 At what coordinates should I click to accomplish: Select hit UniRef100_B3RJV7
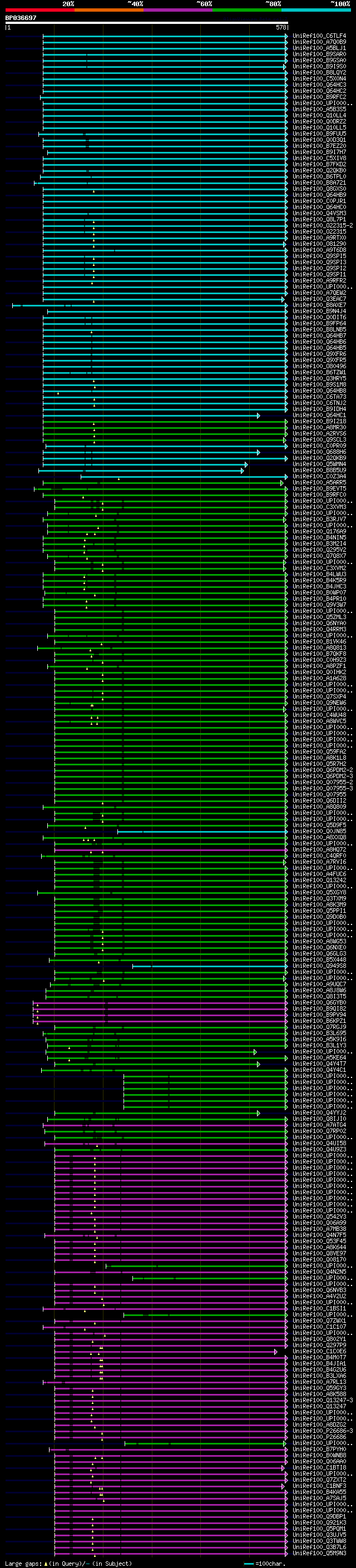(x=319, y=520)
